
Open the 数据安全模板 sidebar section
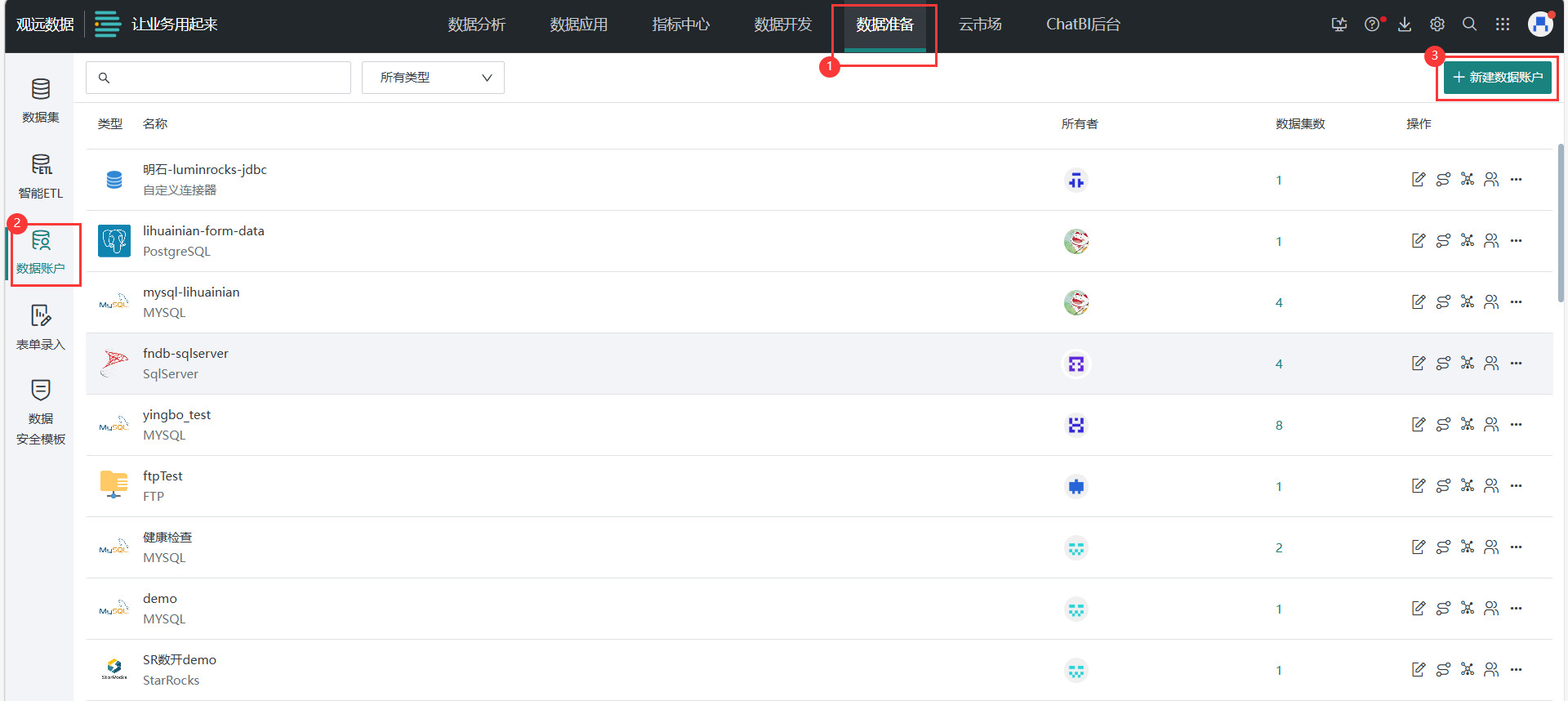[x=40, y=412]
